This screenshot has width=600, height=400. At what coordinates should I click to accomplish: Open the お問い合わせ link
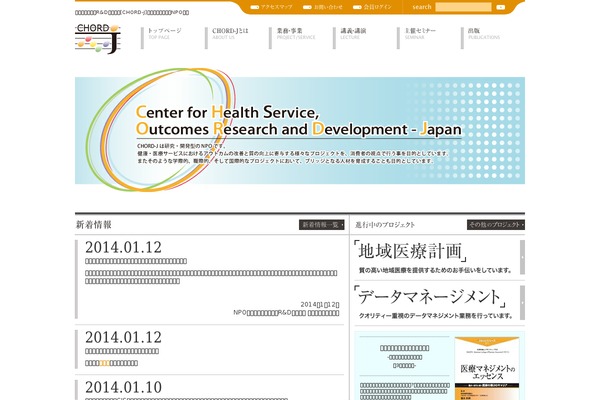coord(323,7)
